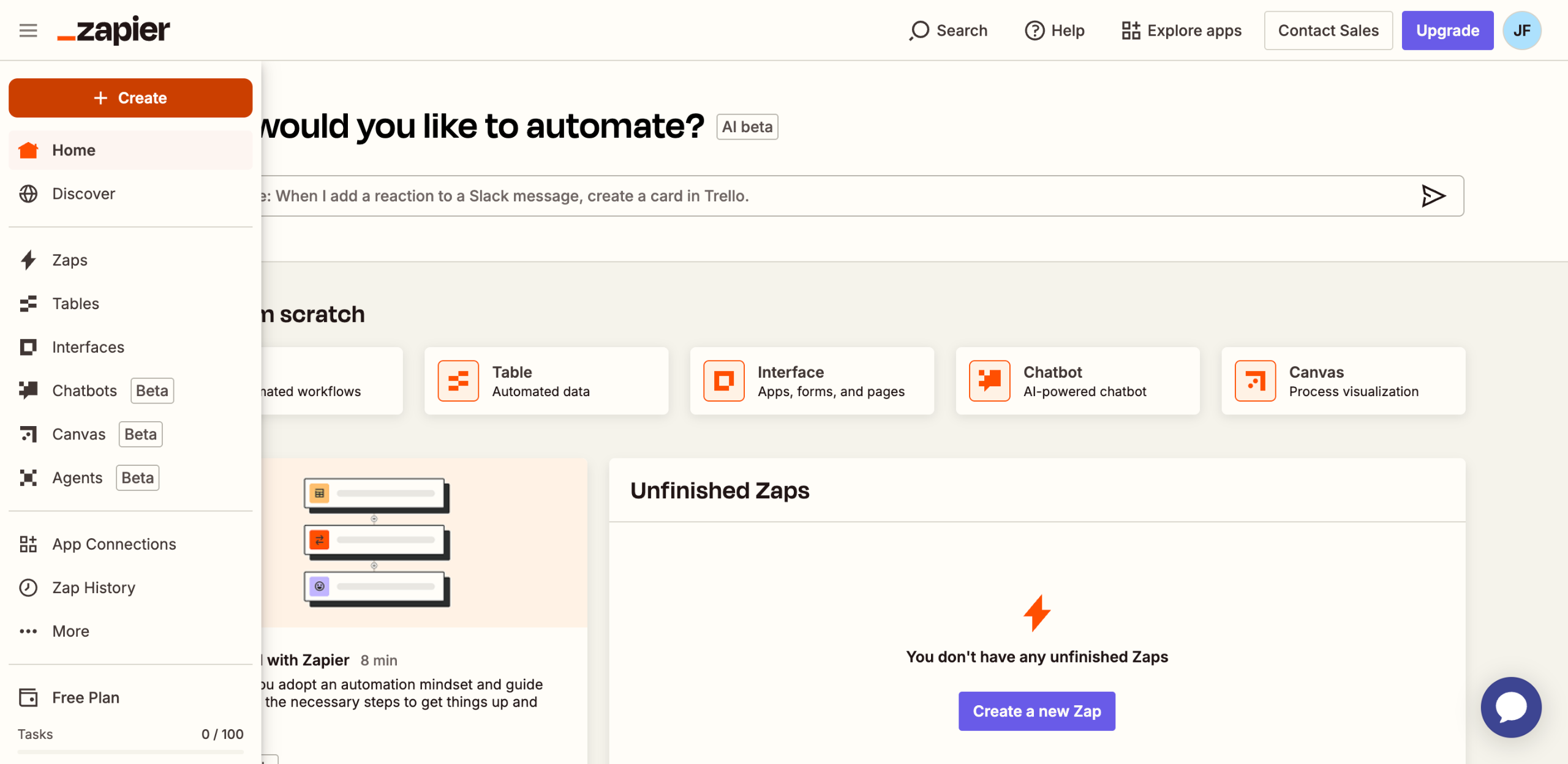The image size is (1568, 764).
Task: Open Tables from the sidebar
Action: [x=75, y=303]
